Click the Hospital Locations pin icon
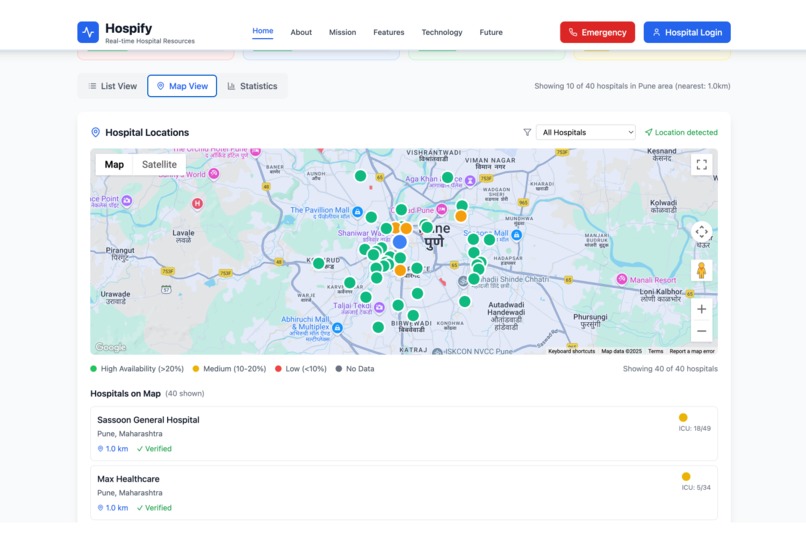The image size is (806, 537). 95,132
